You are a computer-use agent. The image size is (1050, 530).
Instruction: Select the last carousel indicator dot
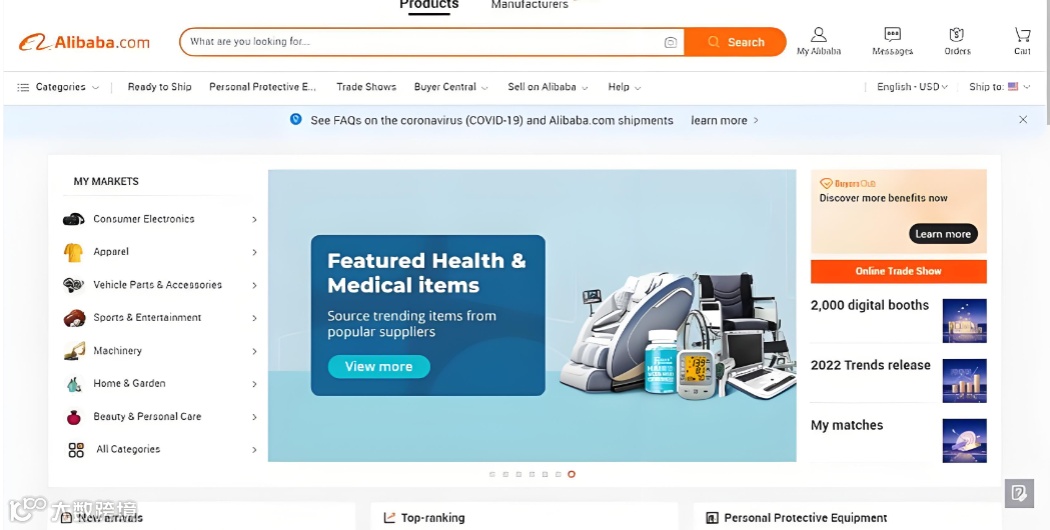point(571,474)
